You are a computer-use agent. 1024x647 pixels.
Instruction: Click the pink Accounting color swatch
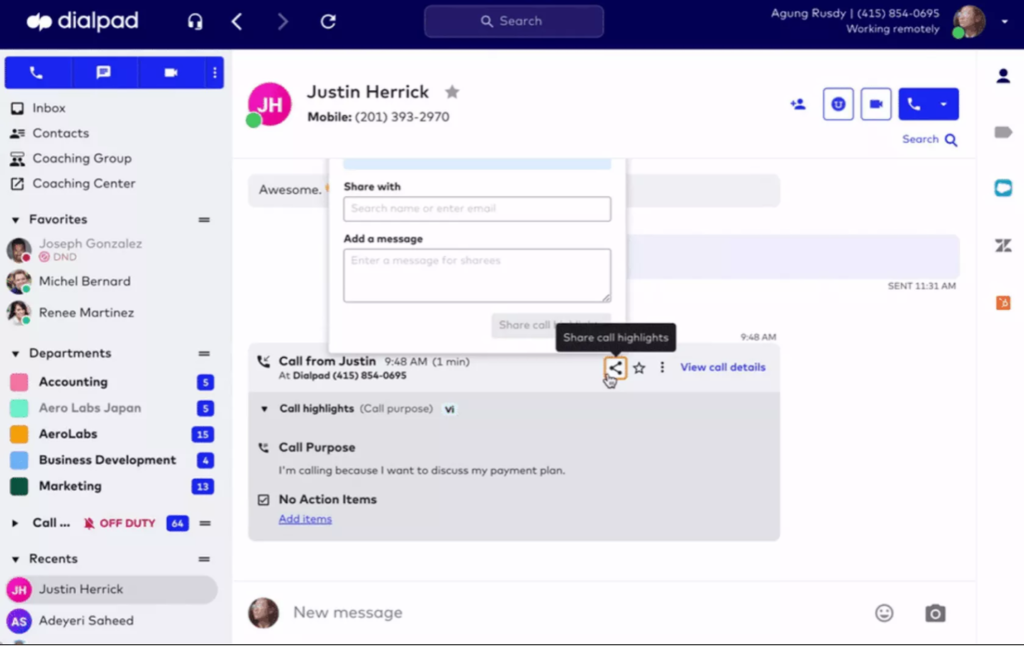(x=21, y=382)
